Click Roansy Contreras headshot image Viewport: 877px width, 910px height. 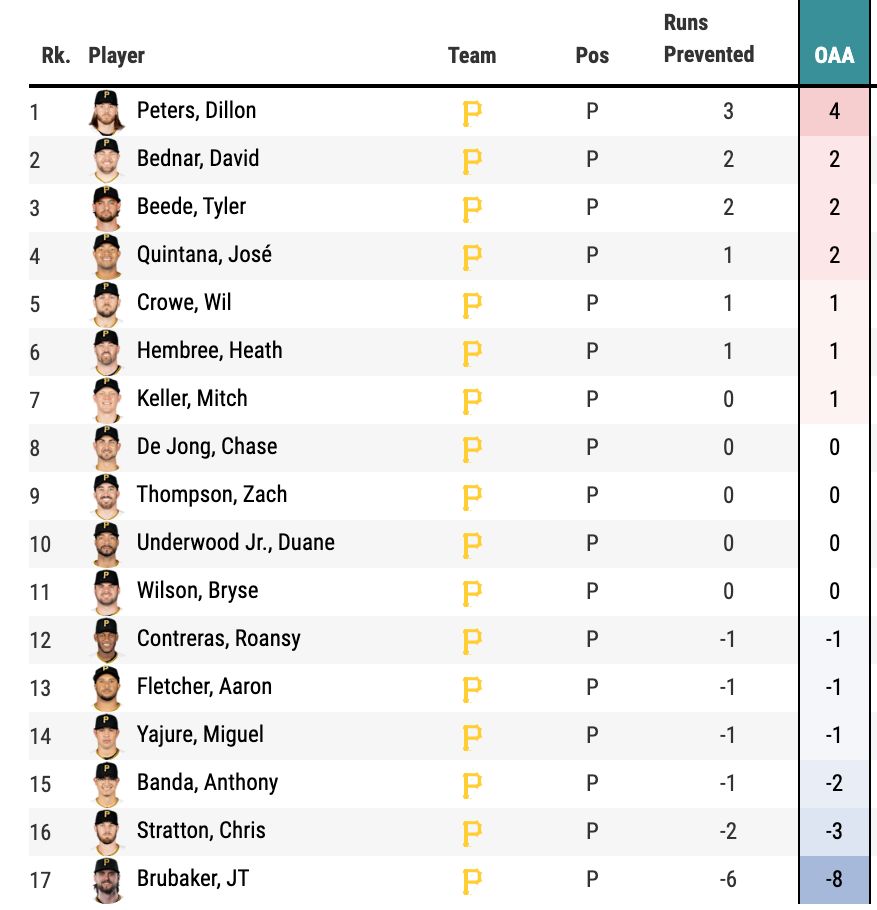pos(107,640)
